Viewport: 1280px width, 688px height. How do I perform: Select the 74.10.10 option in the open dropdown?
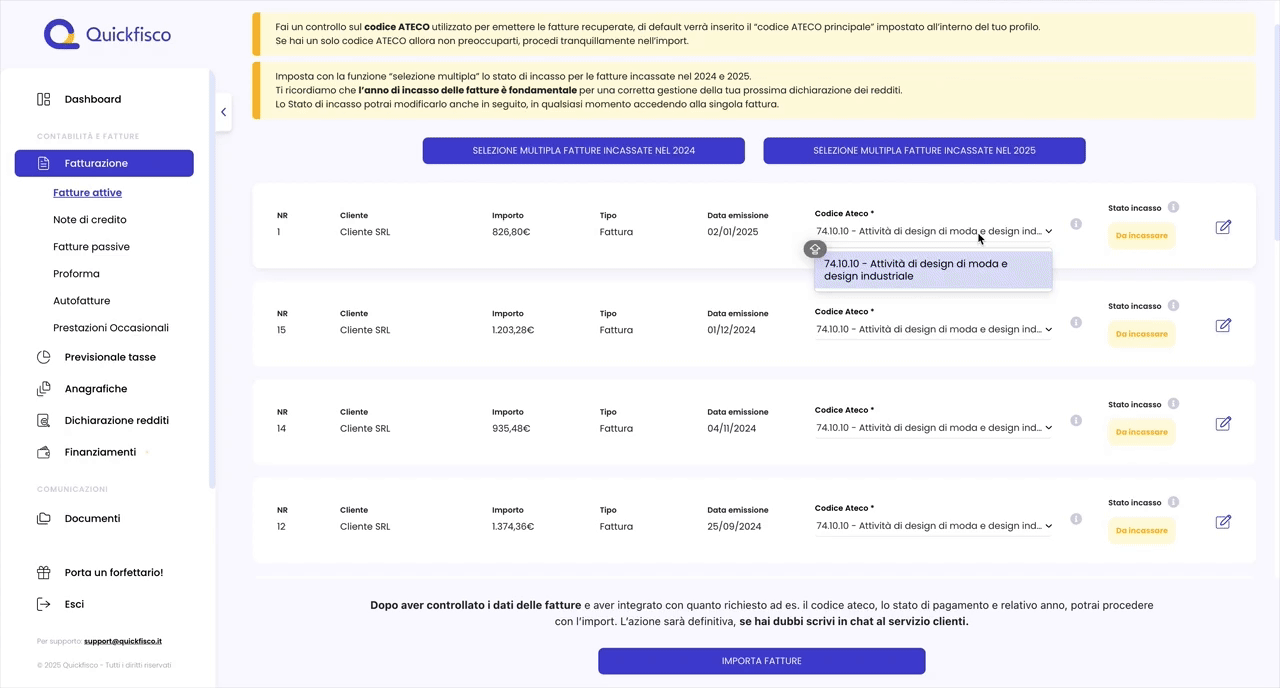[933, 270]
